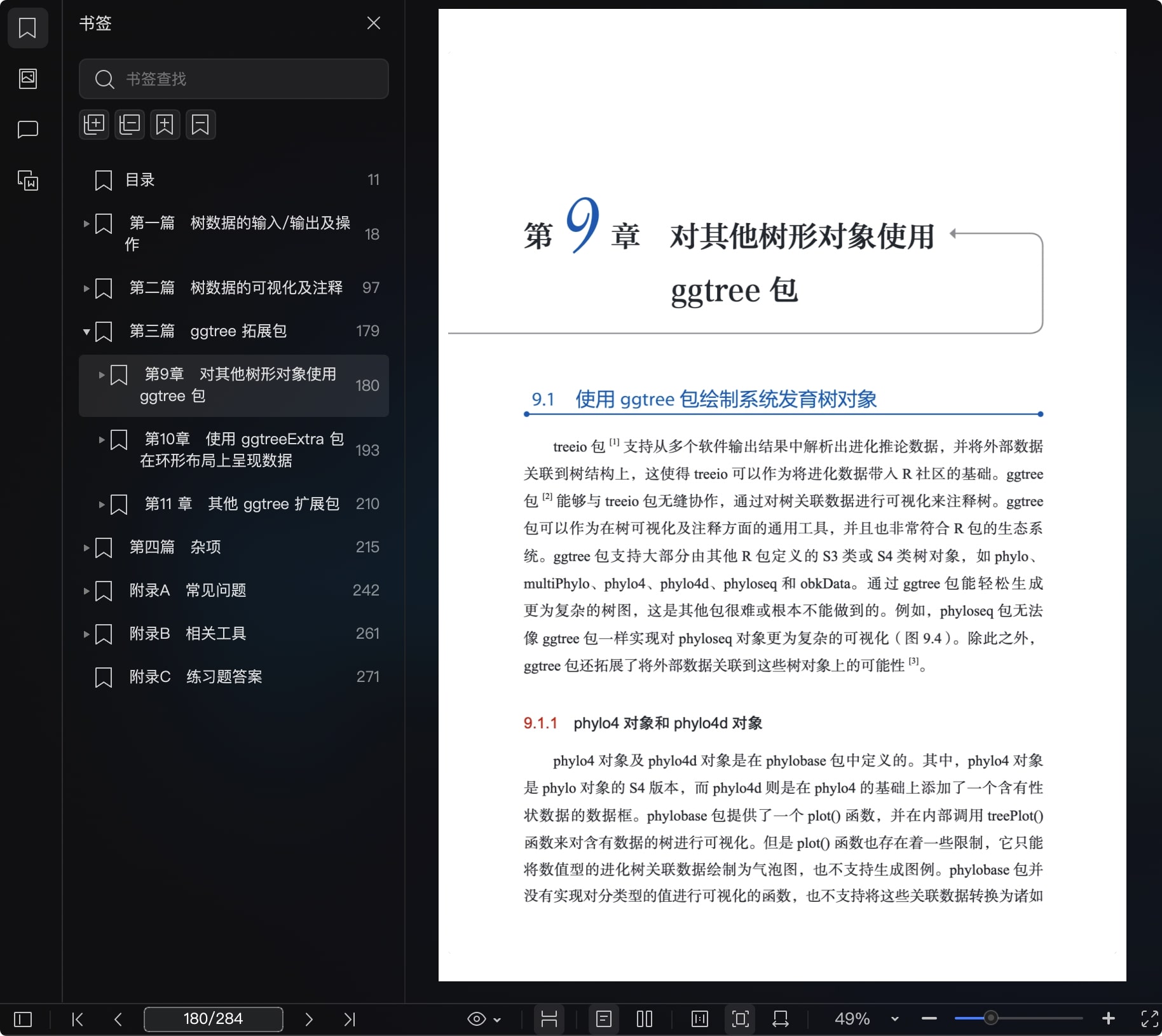The height and width of the screenshot is (1036, 1162).
Task: Set actual size 1:1 view
Action: point(699,1019)
